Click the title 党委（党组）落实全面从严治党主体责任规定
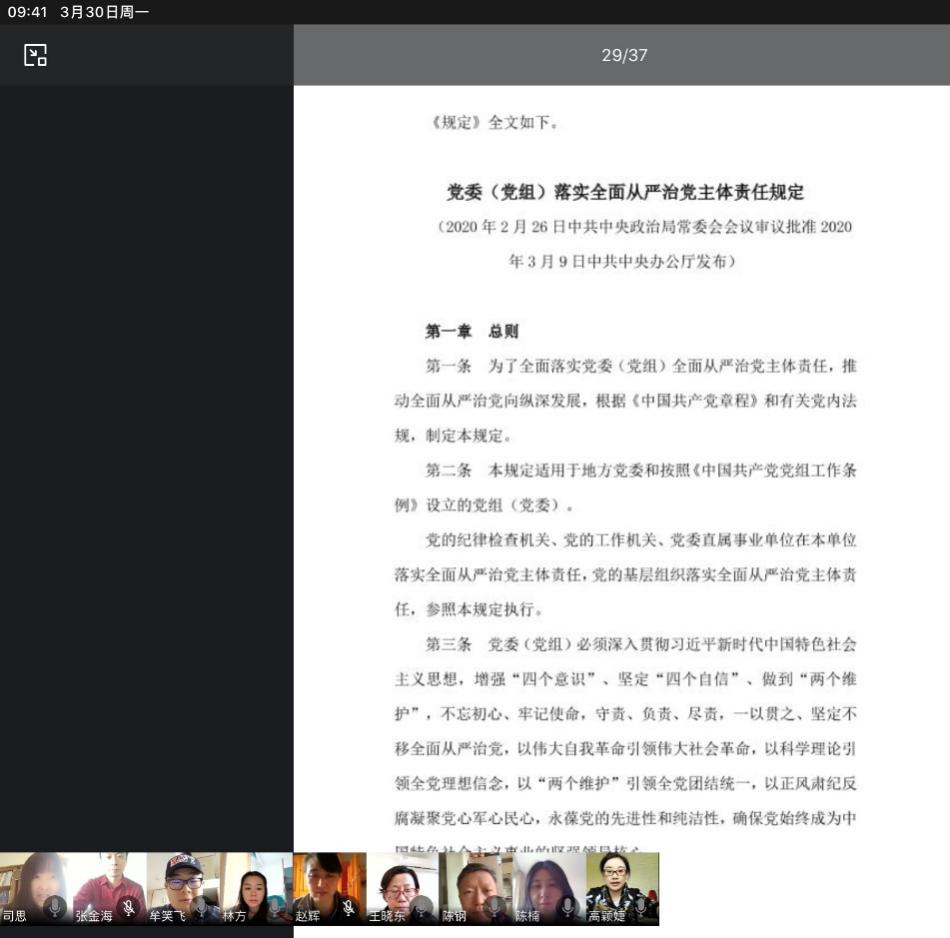Image resolution: width=950 pixels, height=938 pixels. pos(625,192)
